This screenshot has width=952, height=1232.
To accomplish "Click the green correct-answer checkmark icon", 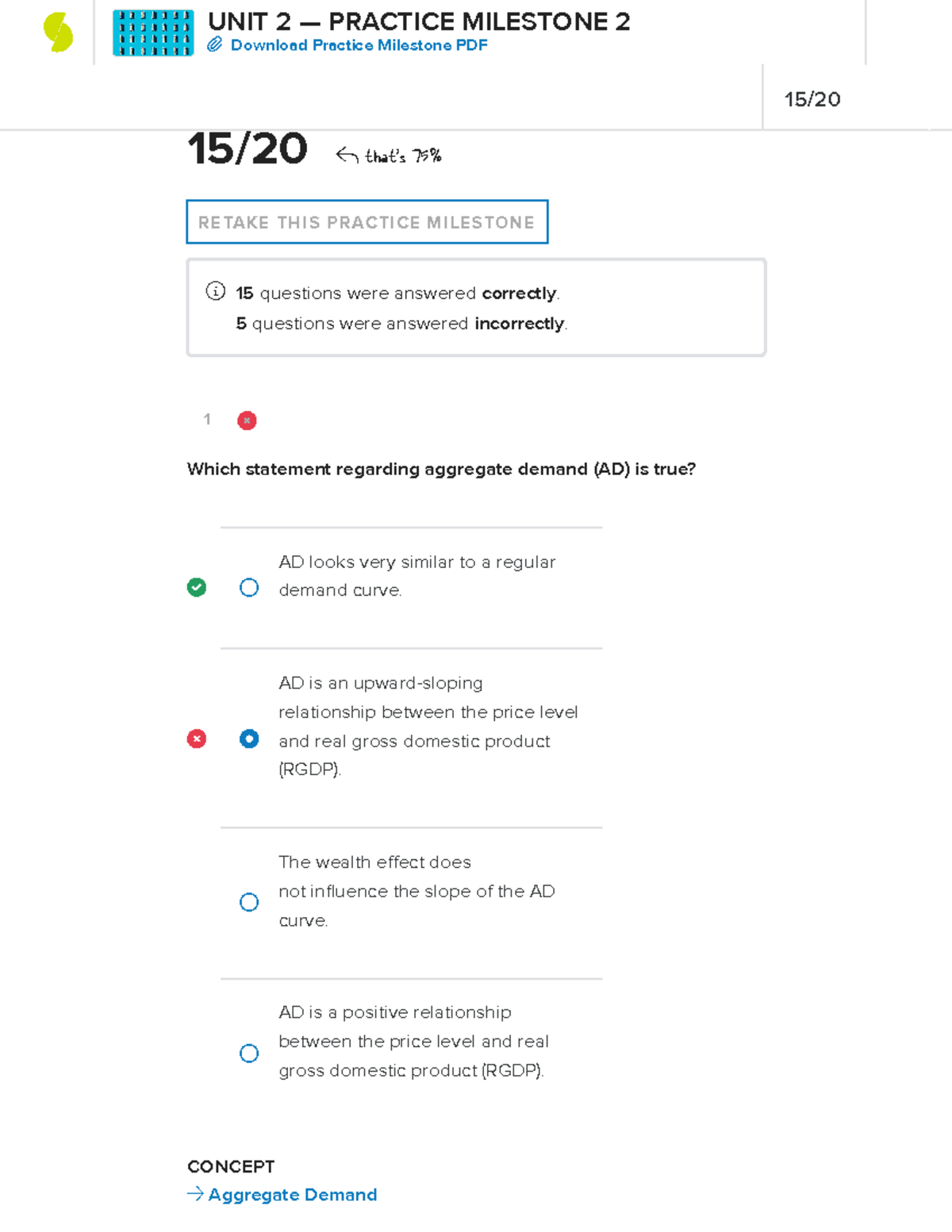I will 197,587.
